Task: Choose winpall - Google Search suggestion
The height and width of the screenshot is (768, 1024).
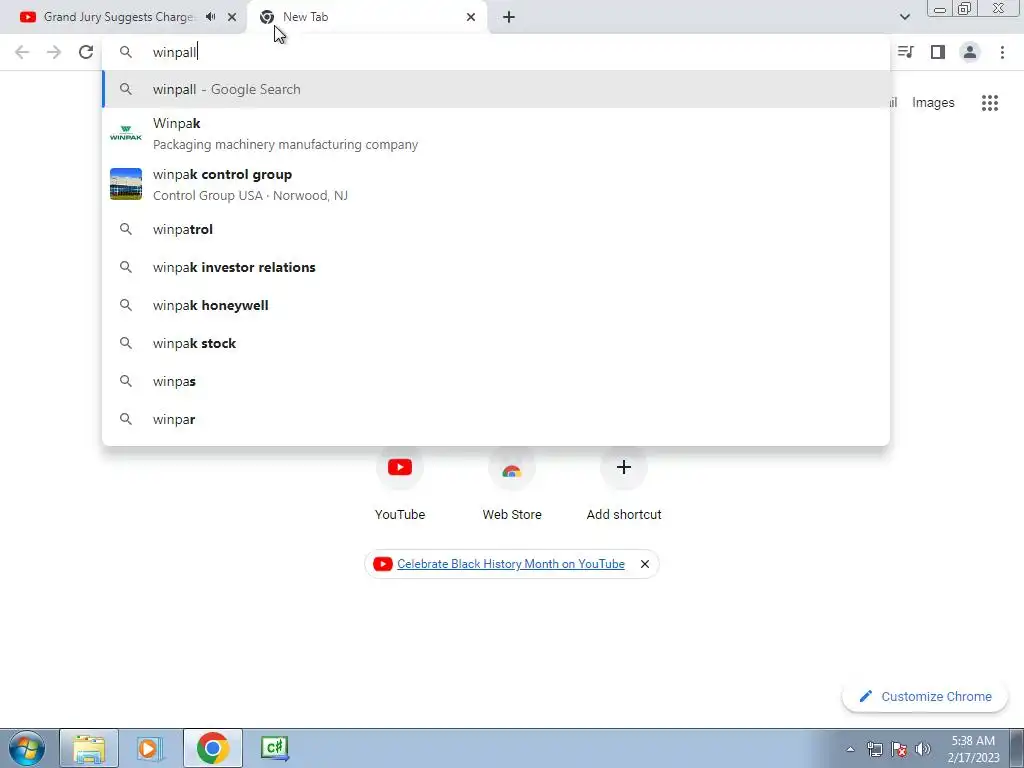Action: (496, 89)
